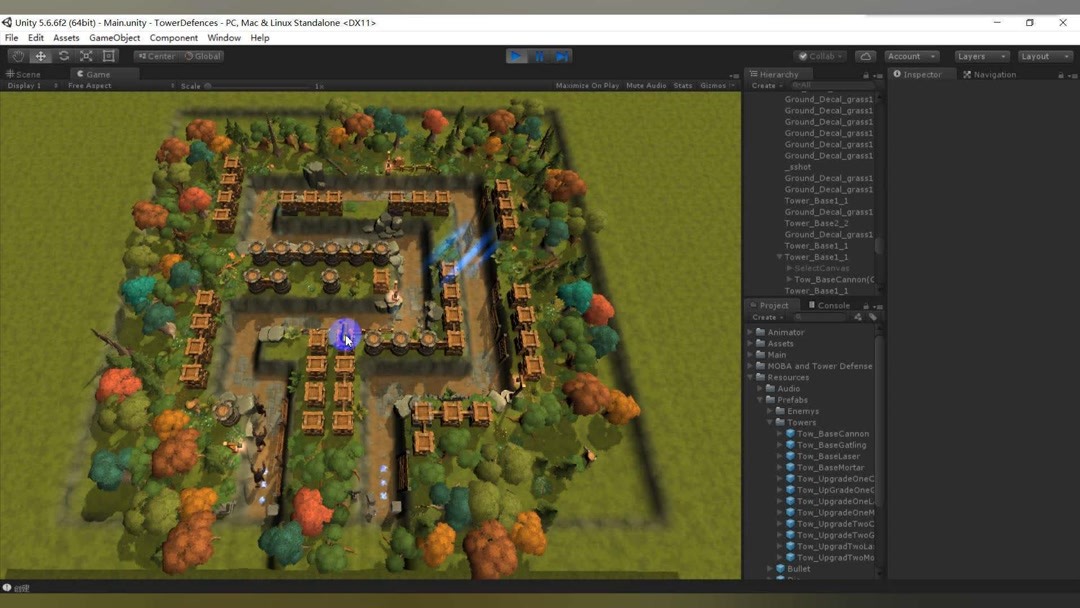Open the Gizmos dropdown
The height and width of the screenshot is (608, 1080).
(712, 85)
